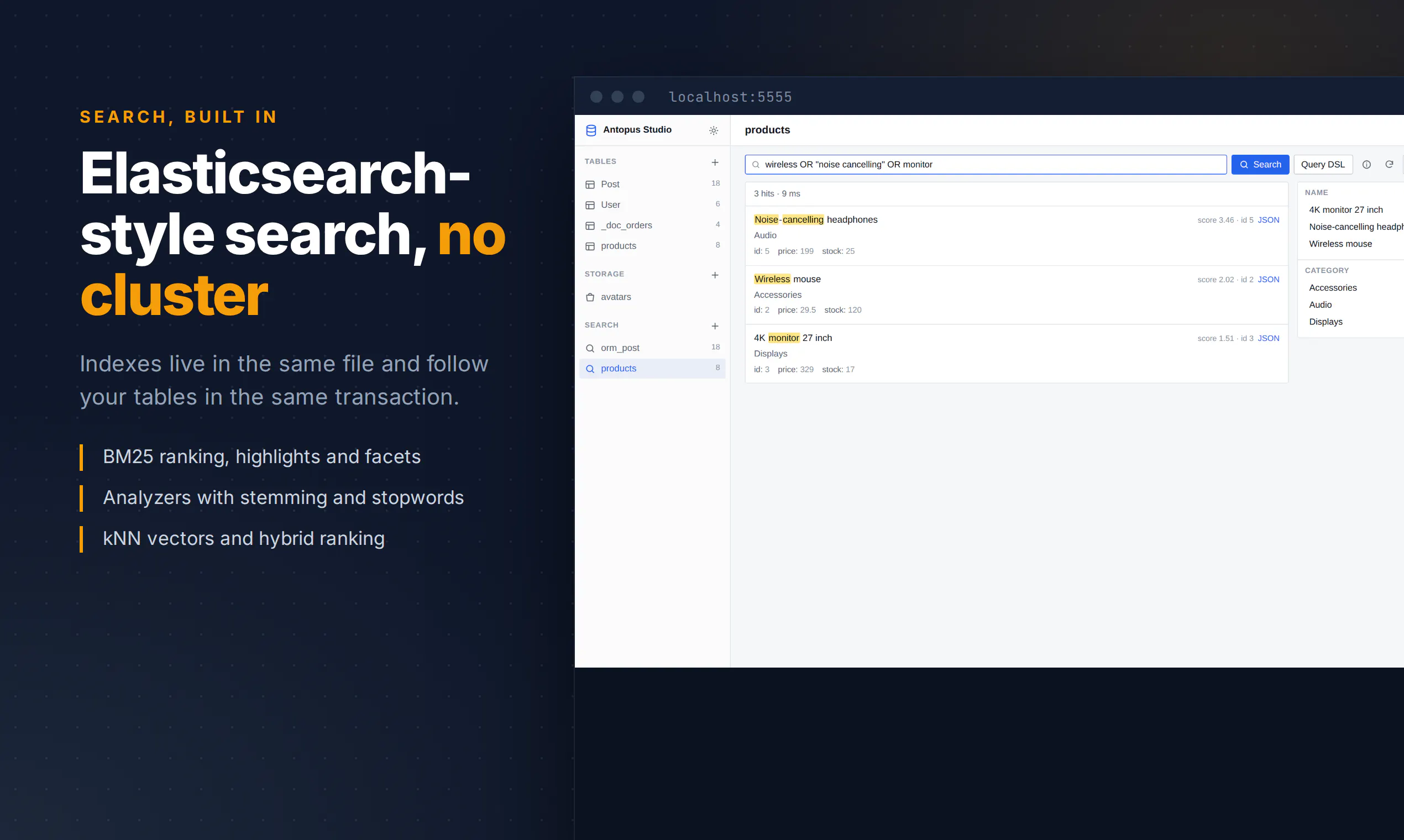The height and width of the screenshot is (840, 1404).
Task: Click the localhost:5555 address text
Action: coord(730,97)
